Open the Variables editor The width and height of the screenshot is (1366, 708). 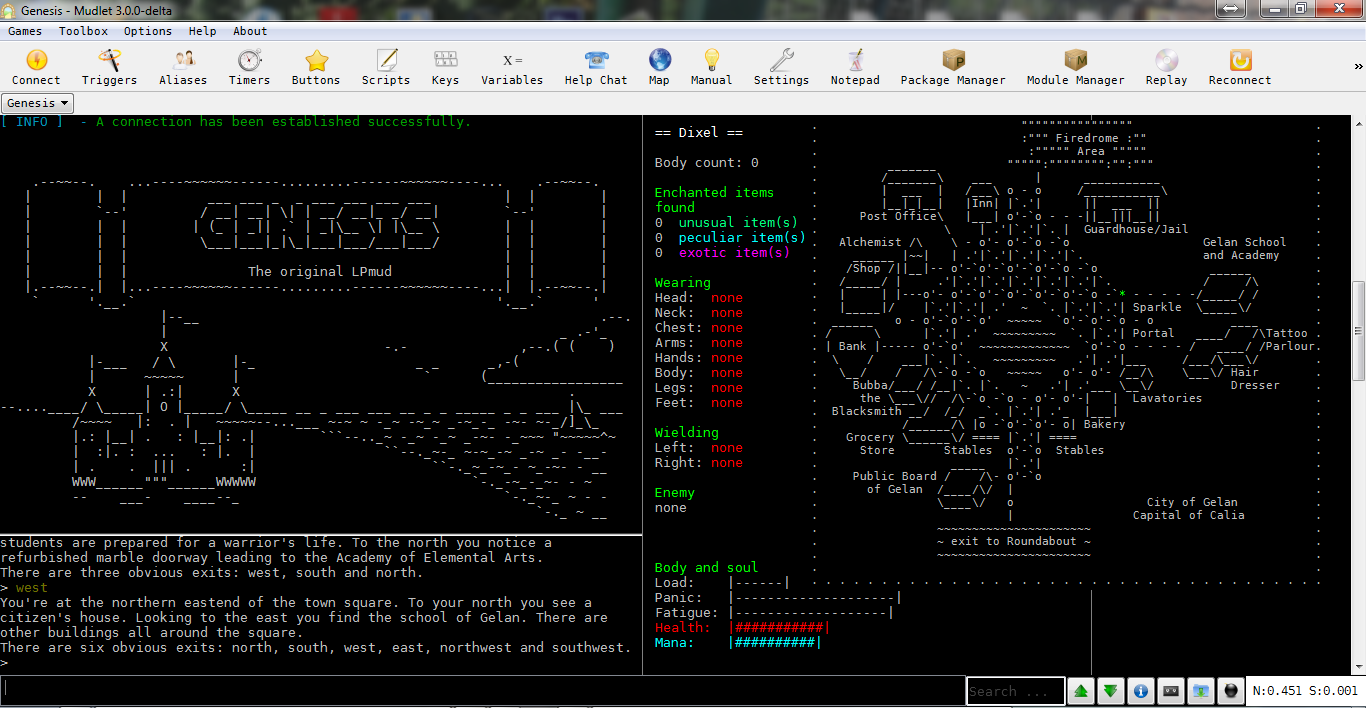coord(512,67)
